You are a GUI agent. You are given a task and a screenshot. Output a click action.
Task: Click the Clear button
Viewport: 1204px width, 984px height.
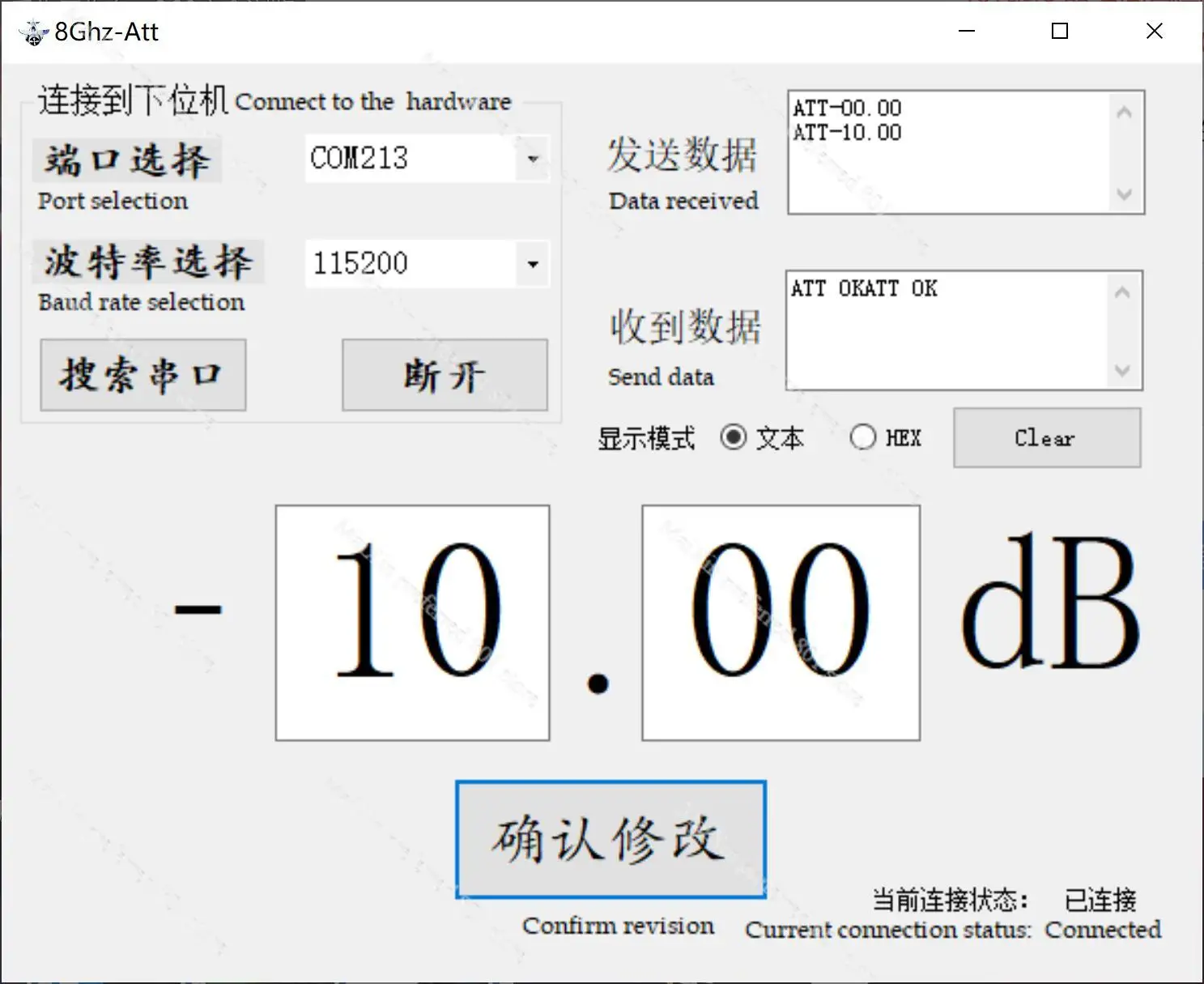coord(1047,437)
